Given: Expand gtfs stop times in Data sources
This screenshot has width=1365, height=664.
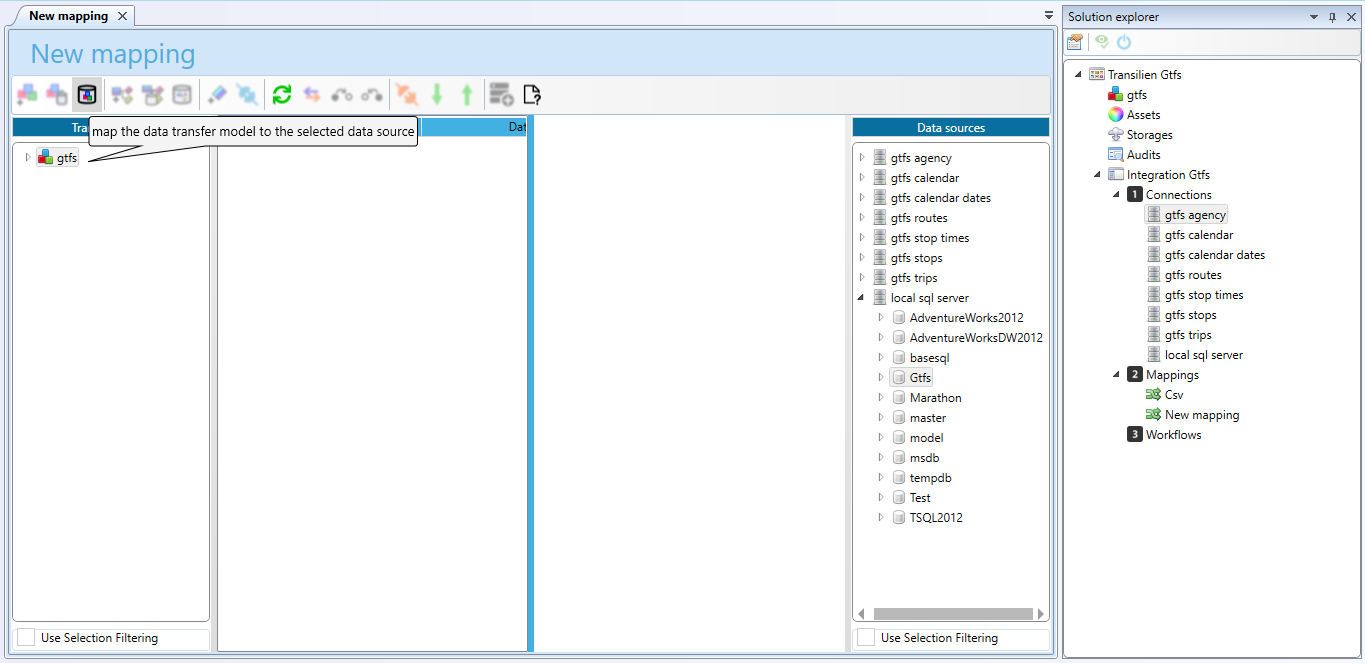Looking at the screenshot, I should 862,238.
